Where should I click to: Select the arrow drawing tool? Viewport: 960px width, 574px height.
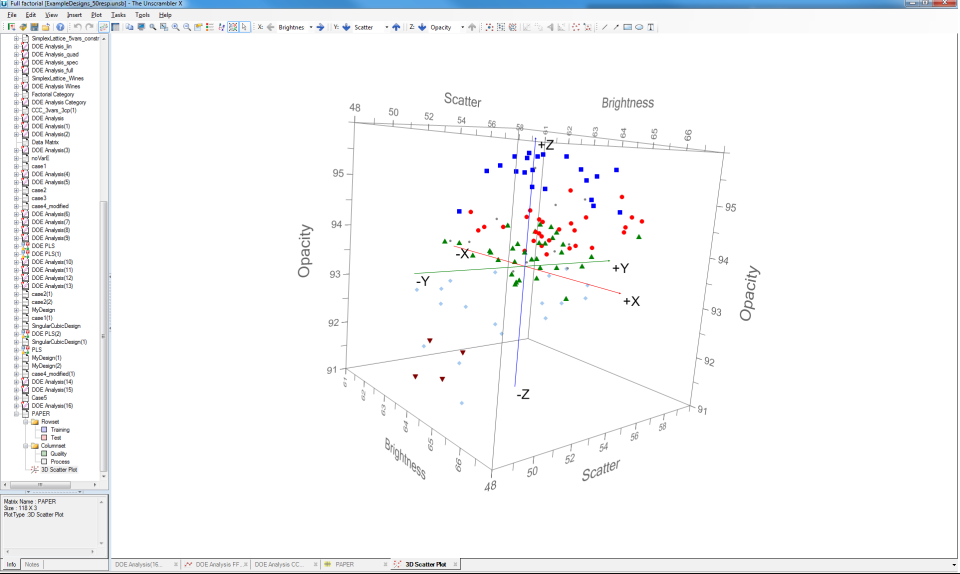(x=615, y=27)
